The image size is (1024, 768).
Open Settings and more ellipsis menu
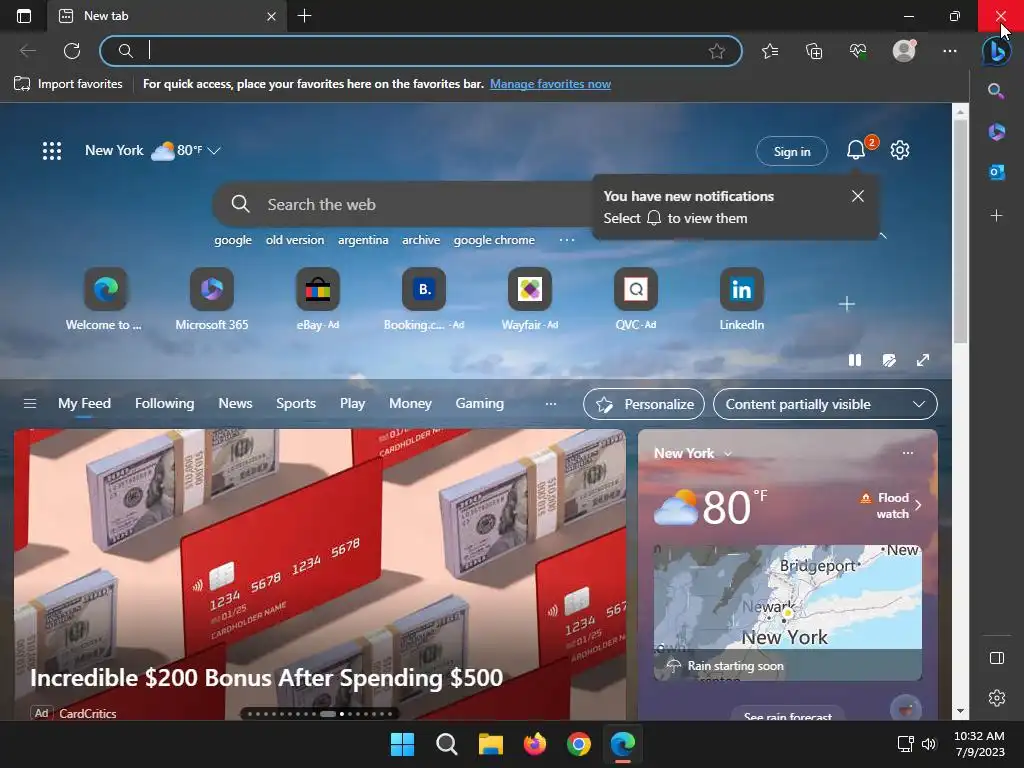click(950, 51)
